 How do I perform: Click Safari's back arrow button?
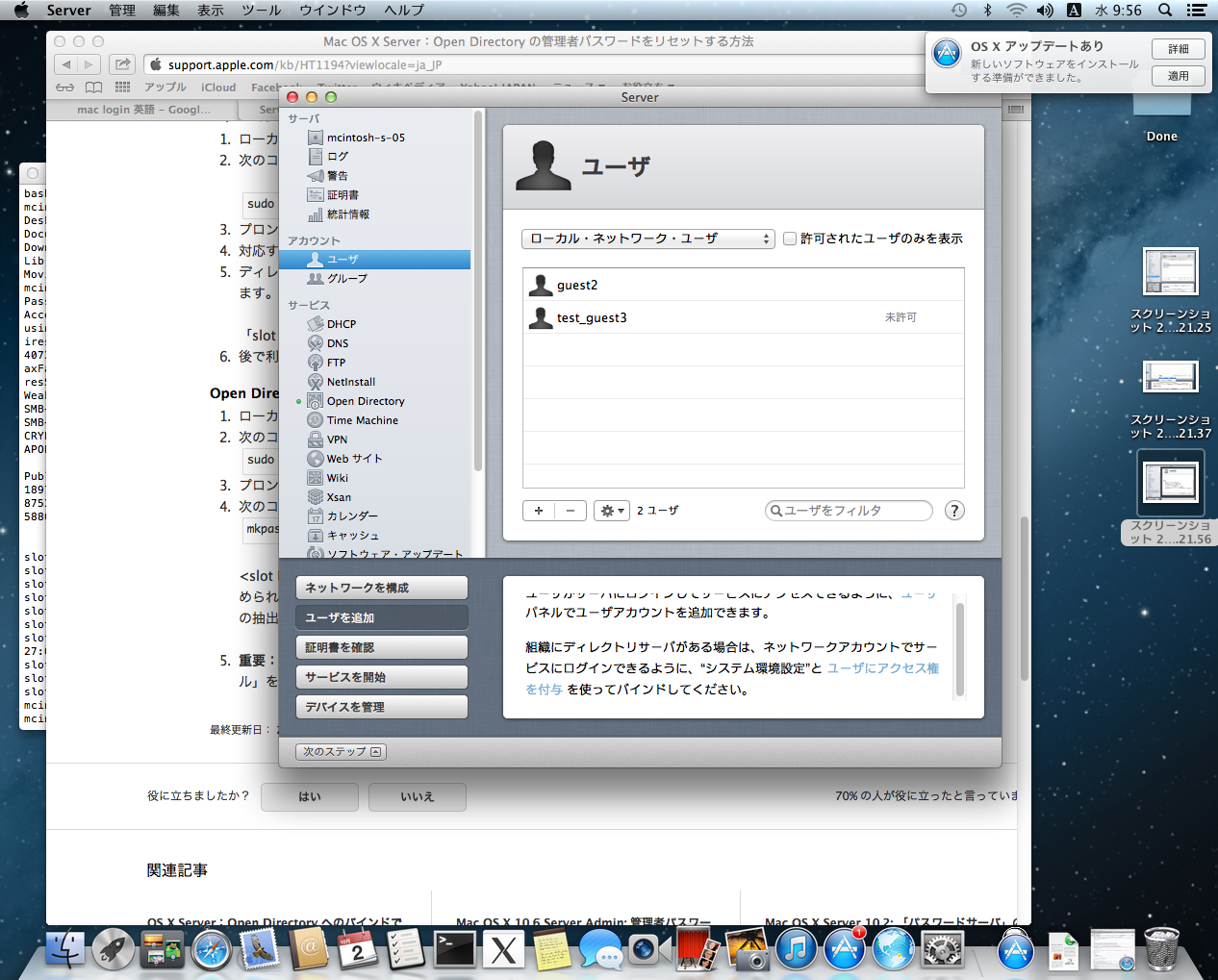point(65,64)
